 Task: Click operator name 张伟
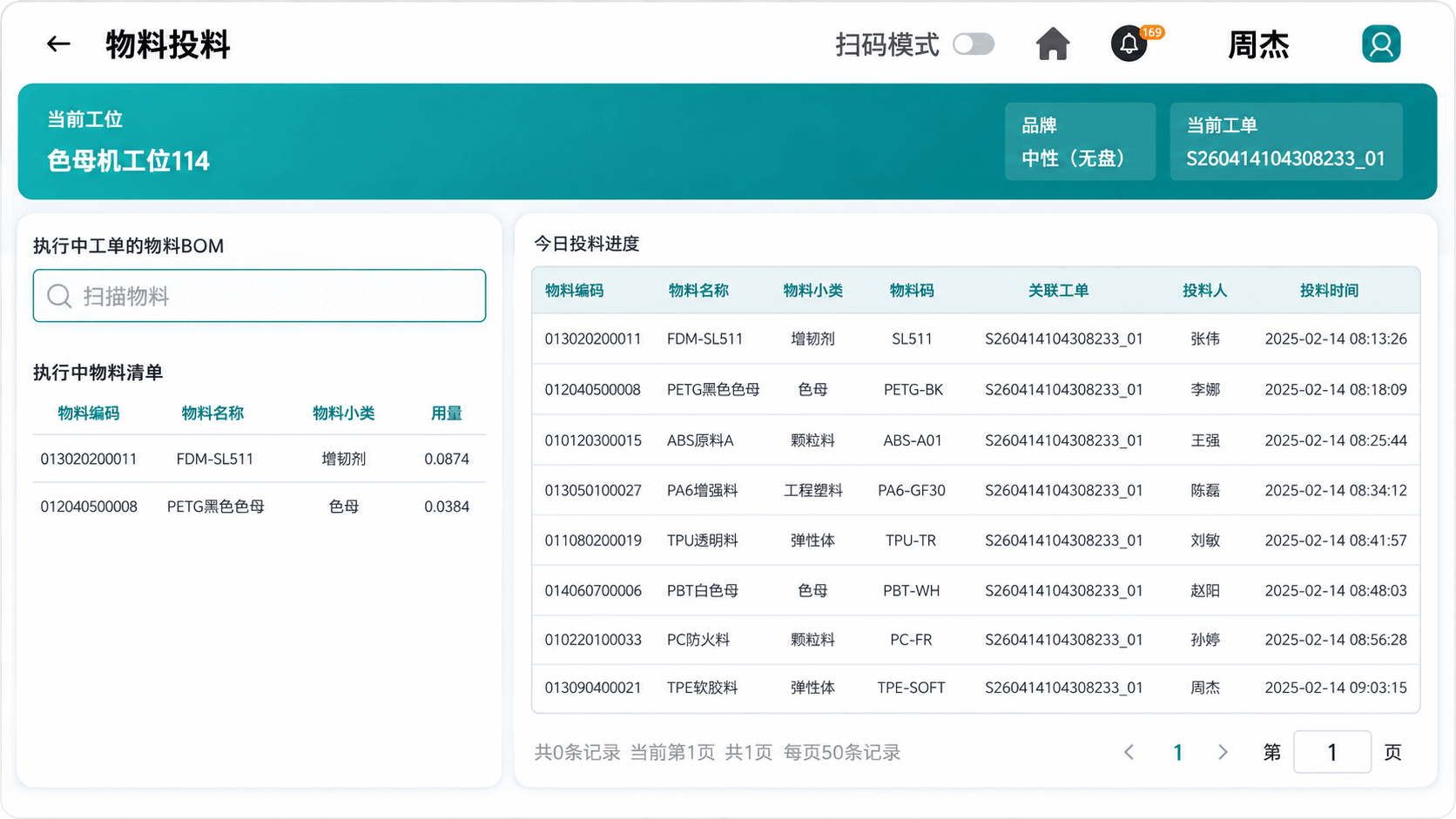click(x=1205, y=339)
